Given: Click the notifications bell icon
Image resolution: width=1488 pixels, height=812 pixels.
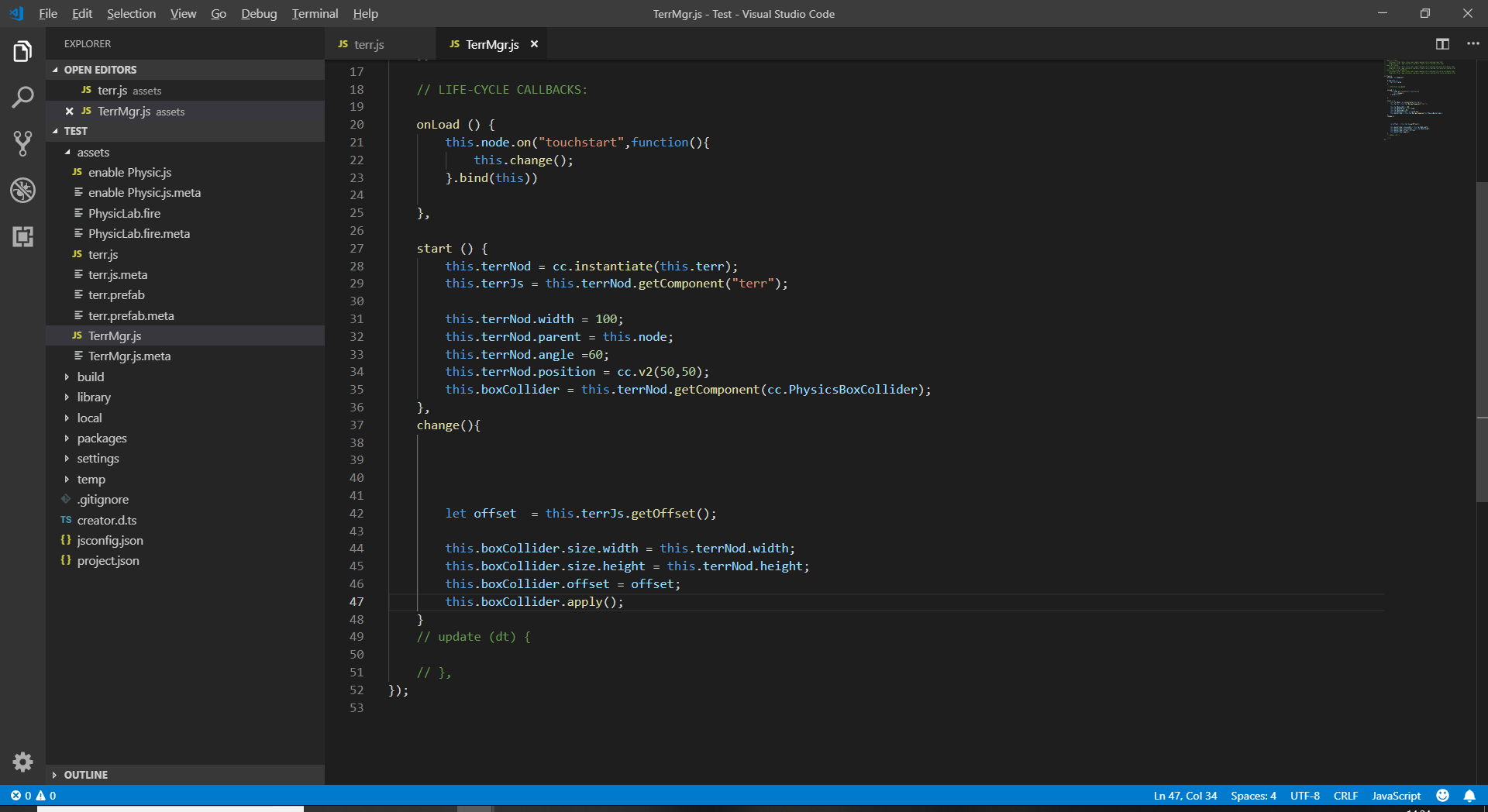Looking at the screenshot, I should pyautogui.click(x=1469, y=796).
